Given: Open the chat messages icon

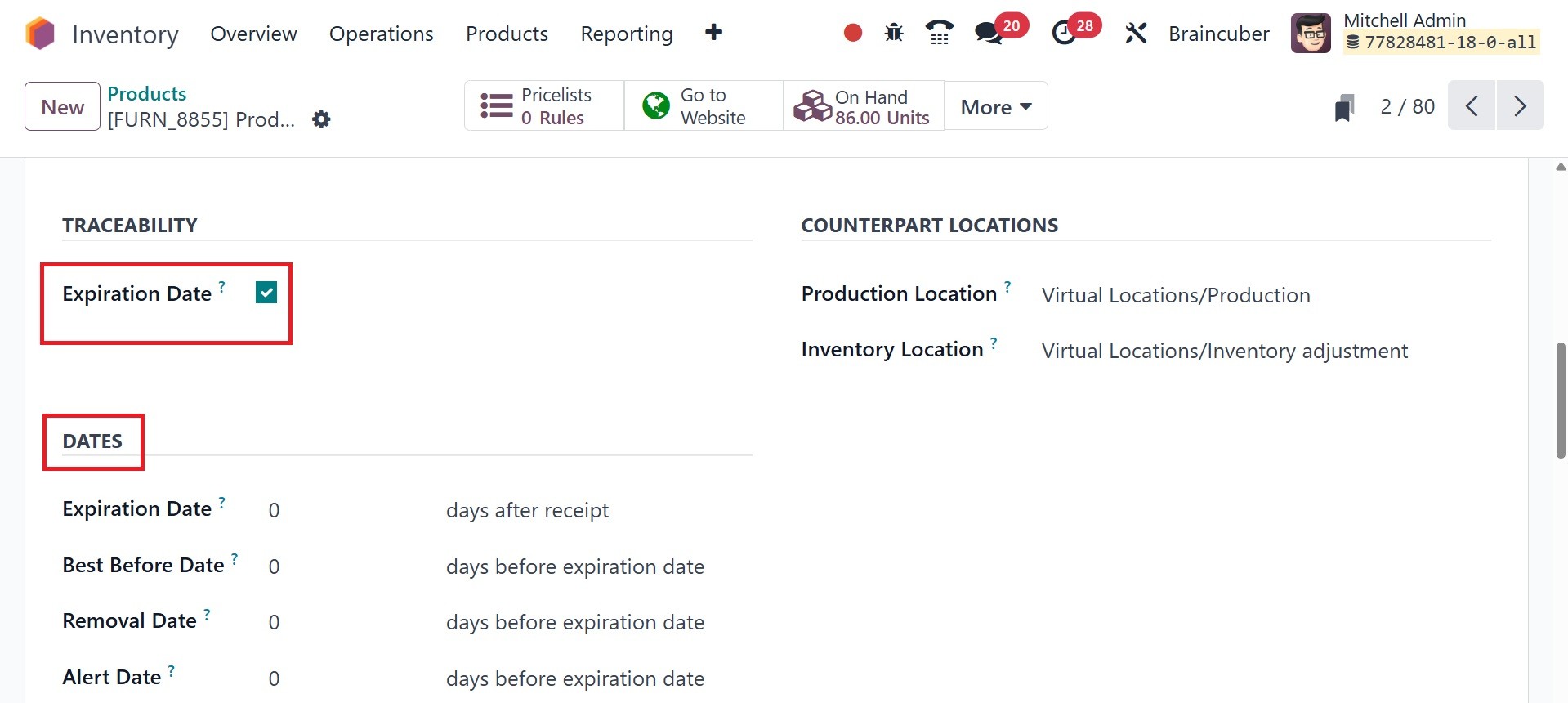Looking at the screenshot, I should click(x=989, y=33).
